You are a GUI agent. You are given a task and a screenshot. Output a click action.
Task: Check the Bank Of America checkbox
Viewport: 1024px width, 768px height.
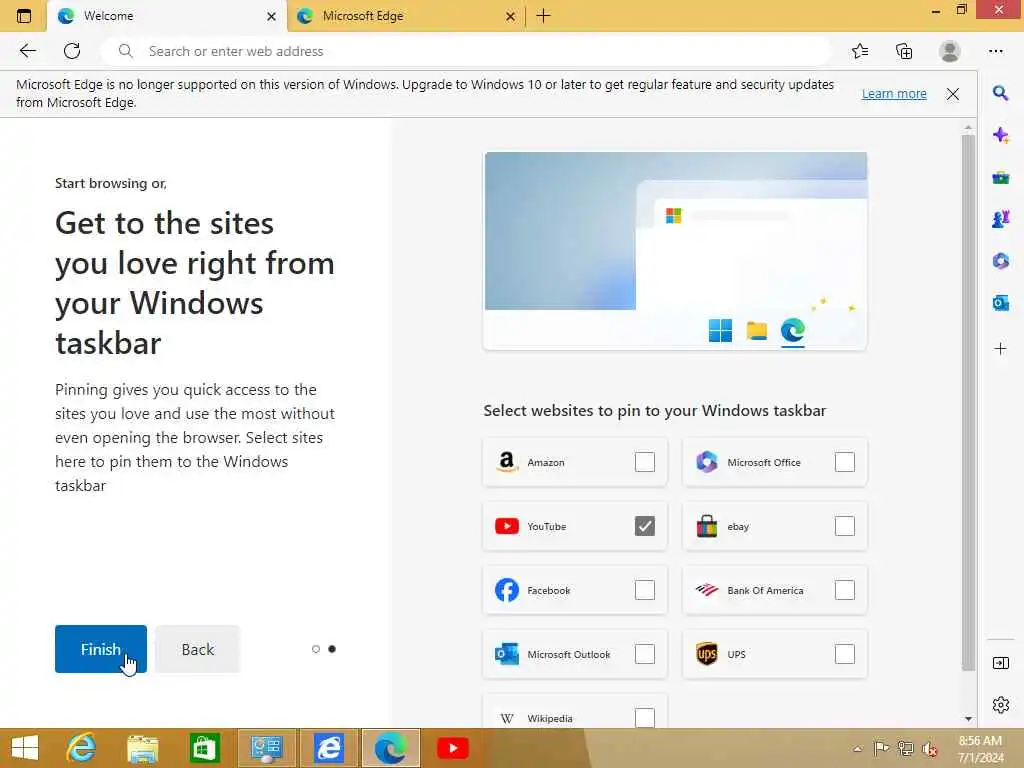[844, 590]
